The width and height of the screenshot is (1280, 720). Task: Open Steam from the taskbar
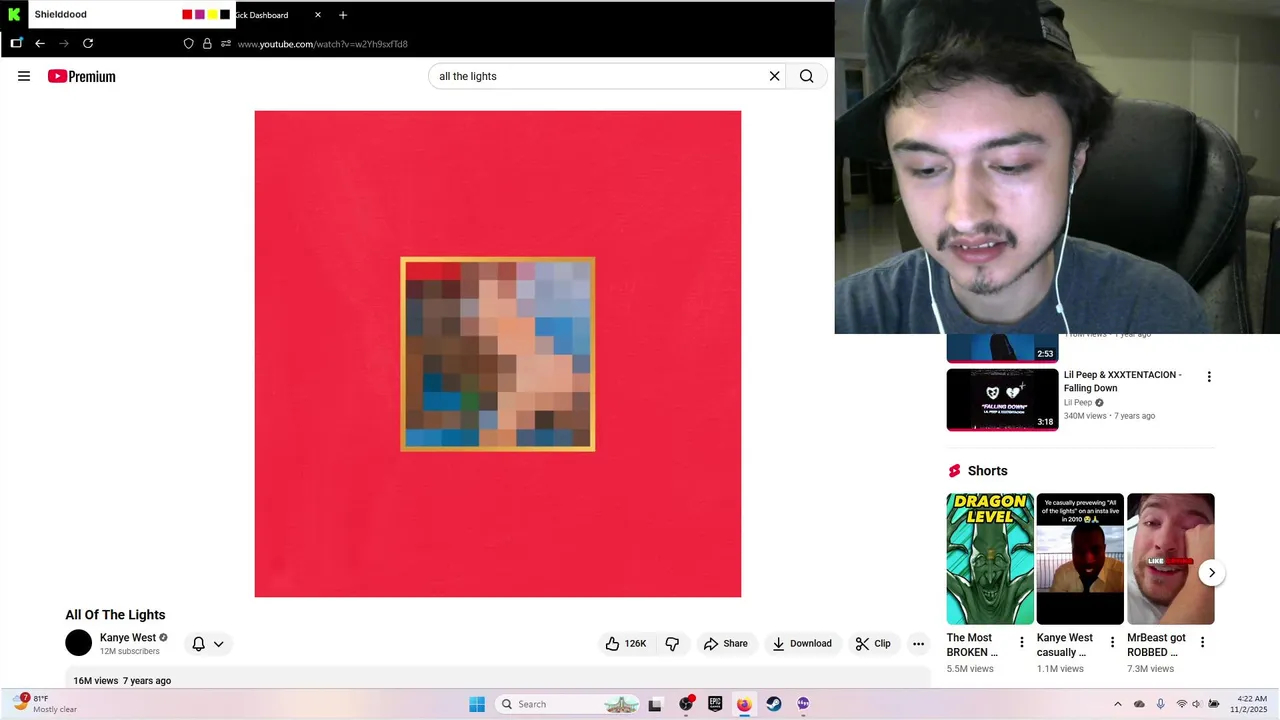[x=774, y=704]
